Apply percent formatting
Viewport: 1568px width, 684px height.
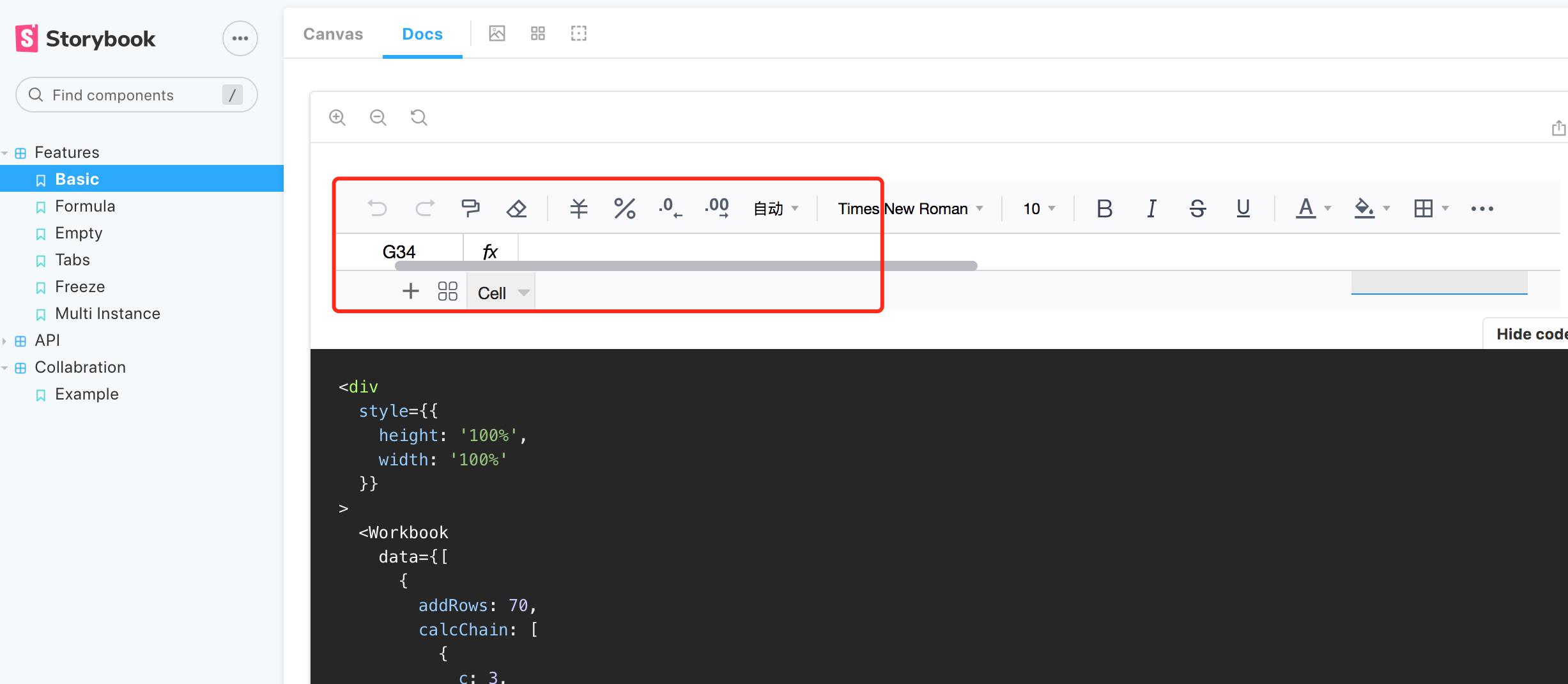(624, 208)
